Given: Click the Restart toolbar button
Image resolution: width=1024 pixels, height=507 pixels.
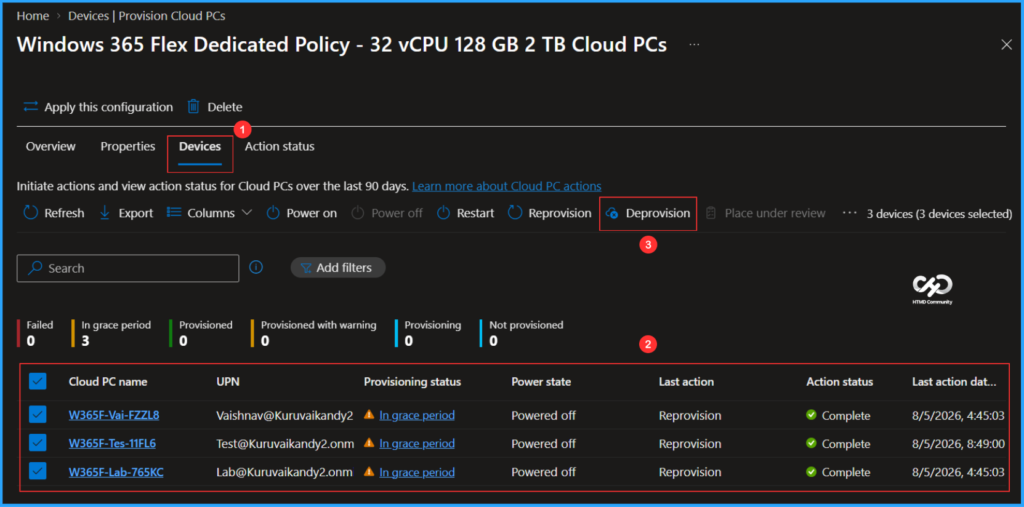Looking at the screenshot, I should [466, 213].
